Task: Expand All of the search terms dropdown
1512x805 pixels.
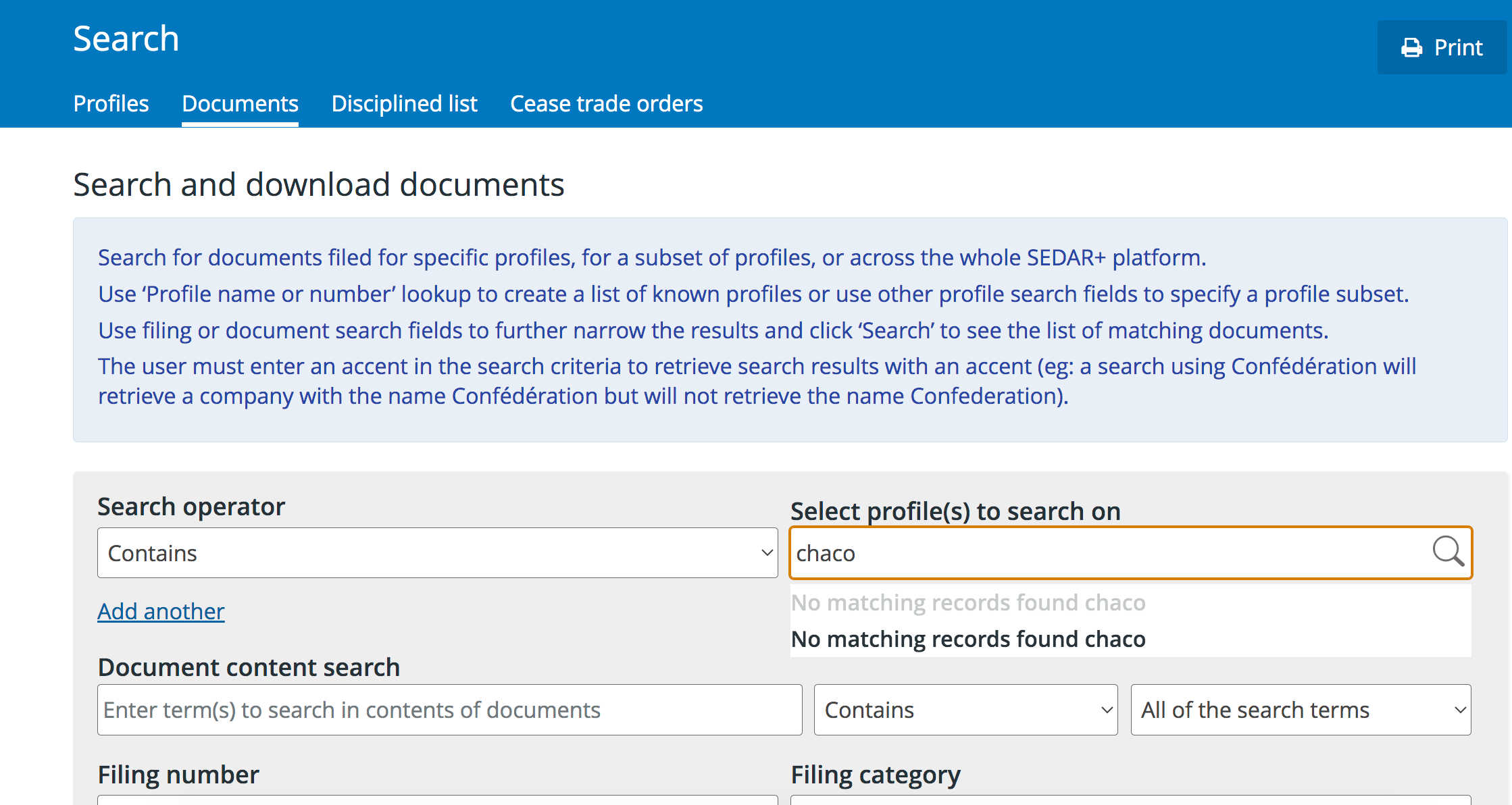Action: click(1300, 710)
